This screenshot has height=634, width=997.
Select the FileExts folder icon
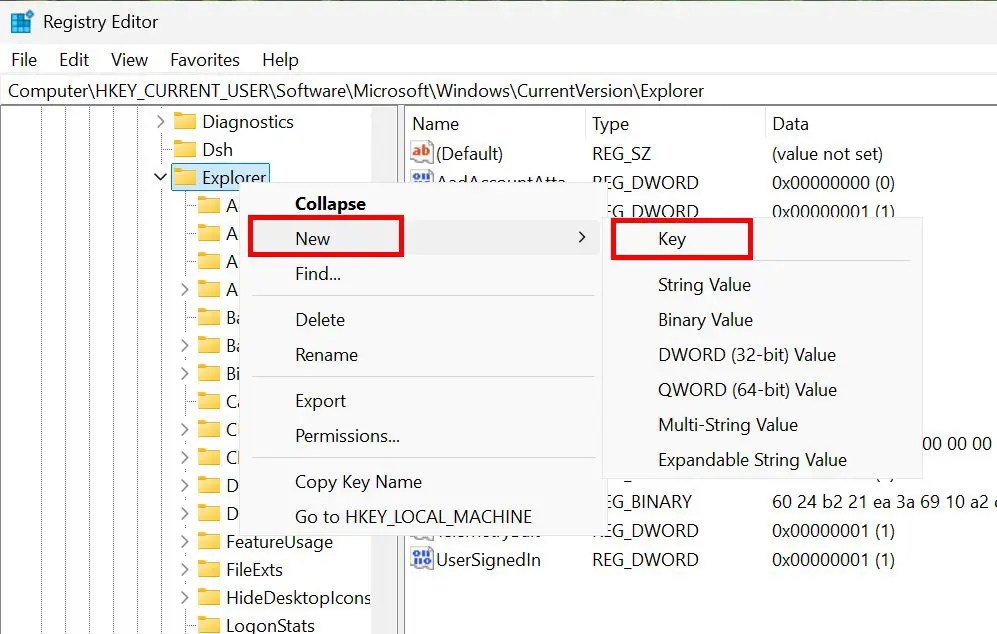(x=209, y=569)
